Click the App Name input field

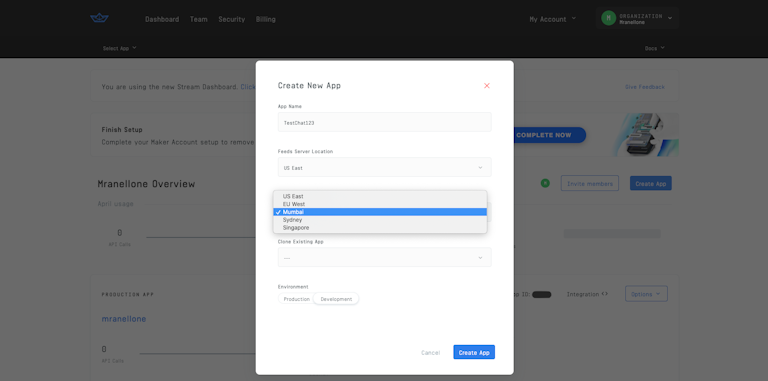(x=384, y=122)
